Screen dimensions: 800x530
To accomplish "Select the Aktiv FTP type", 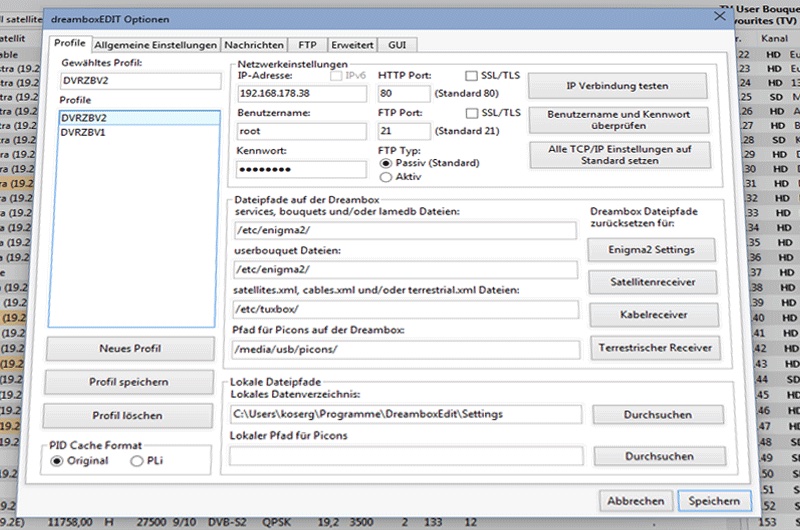I will tap(386, 177).
